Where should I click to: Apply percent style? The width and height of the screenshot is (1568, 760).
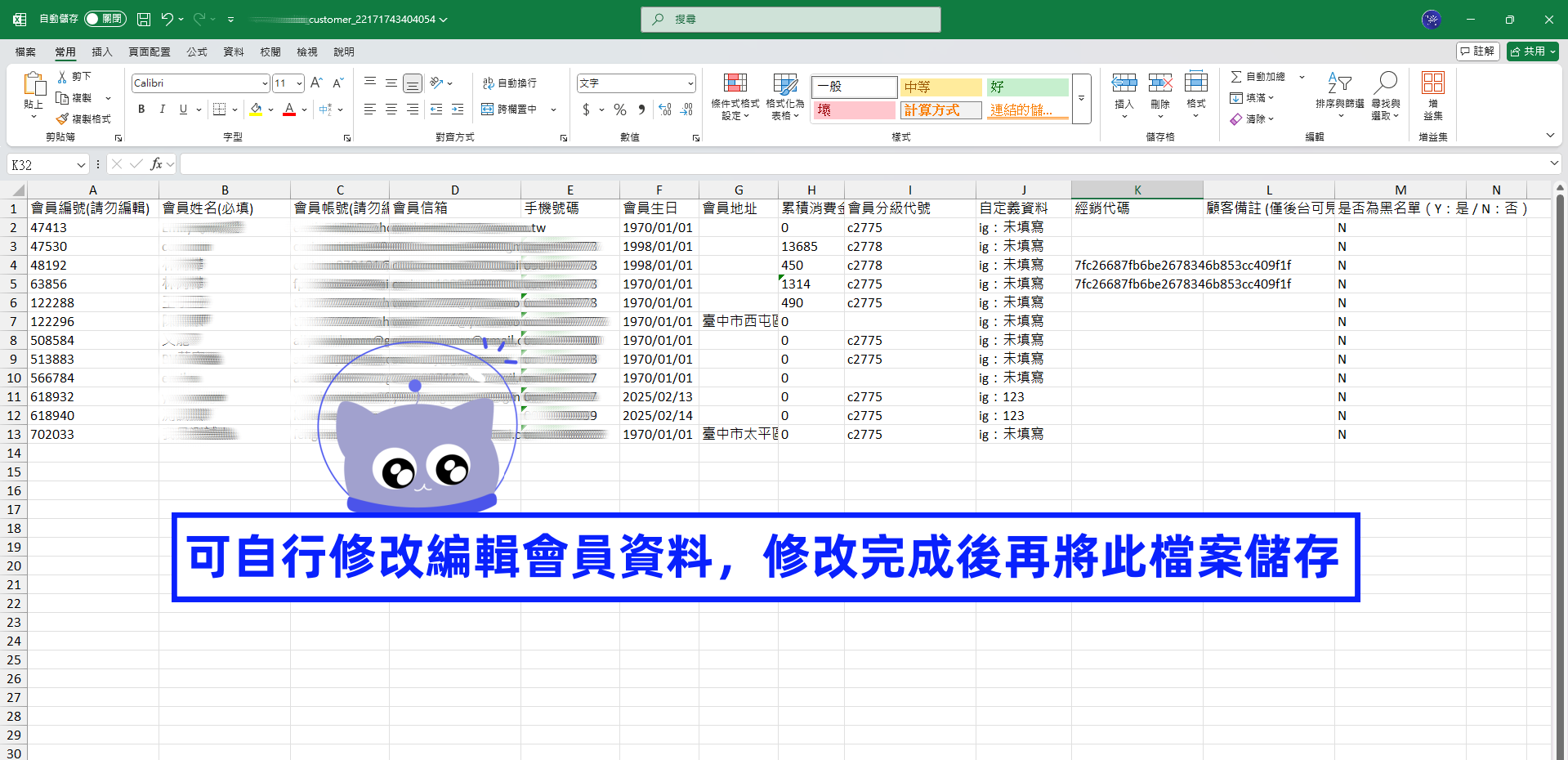tap(620, 109)
